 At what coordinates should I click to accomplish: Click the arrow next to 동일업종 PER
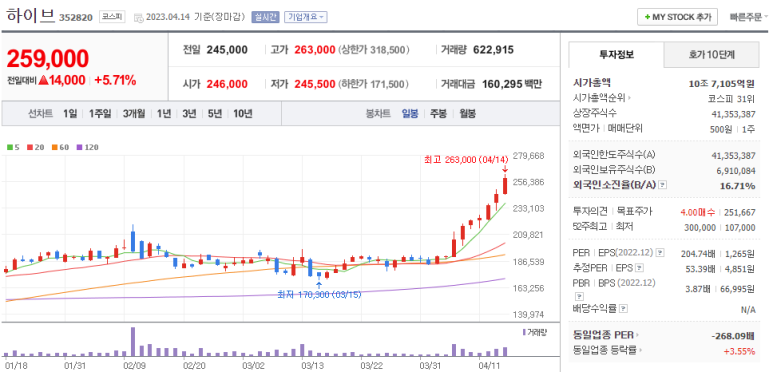point(637,336)
